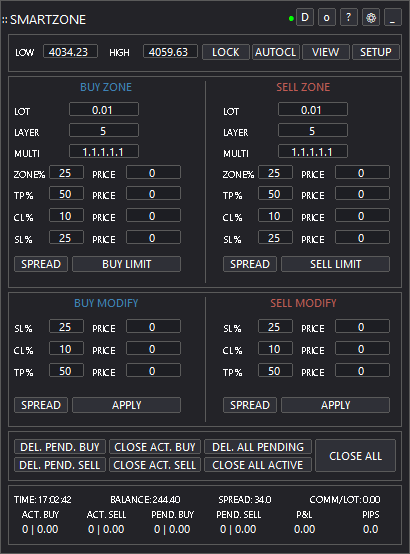Click Buy Zone TP% price field
The image size is (410, 554).
point(153,194)
